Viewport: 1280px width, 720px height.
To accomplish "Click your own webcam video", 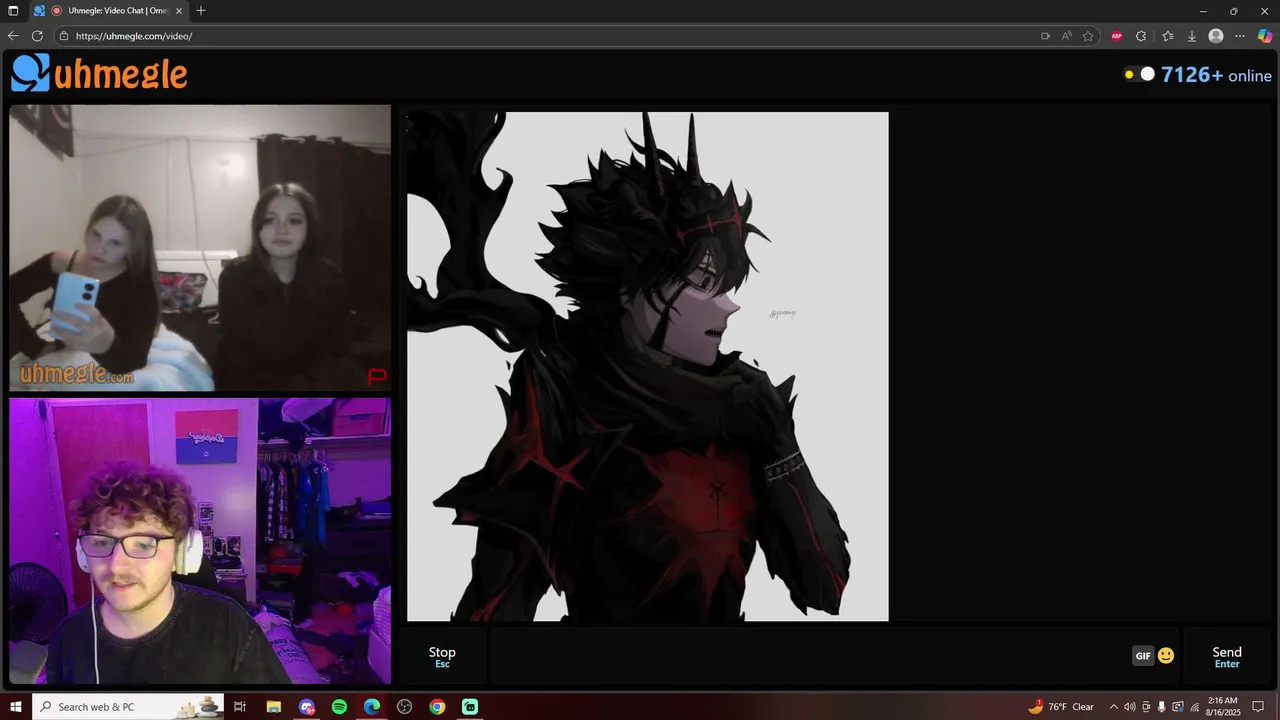I will [200, 541].
